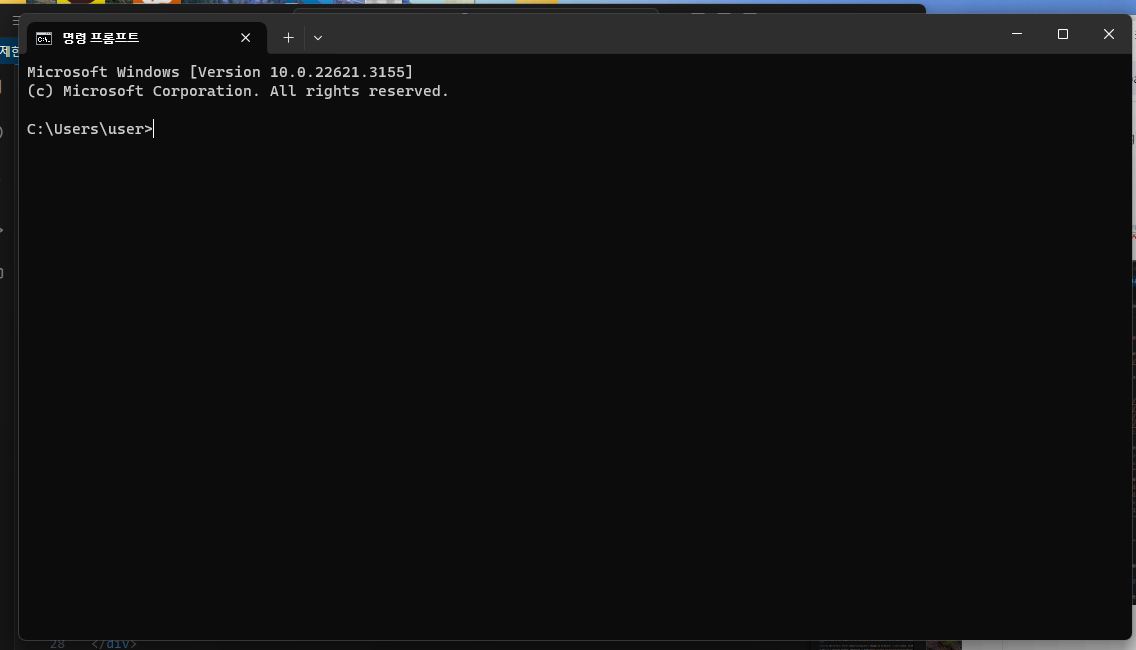1136x650 pixels.
Task: Maximize the terminal window
Action: tap(1063, 34)
